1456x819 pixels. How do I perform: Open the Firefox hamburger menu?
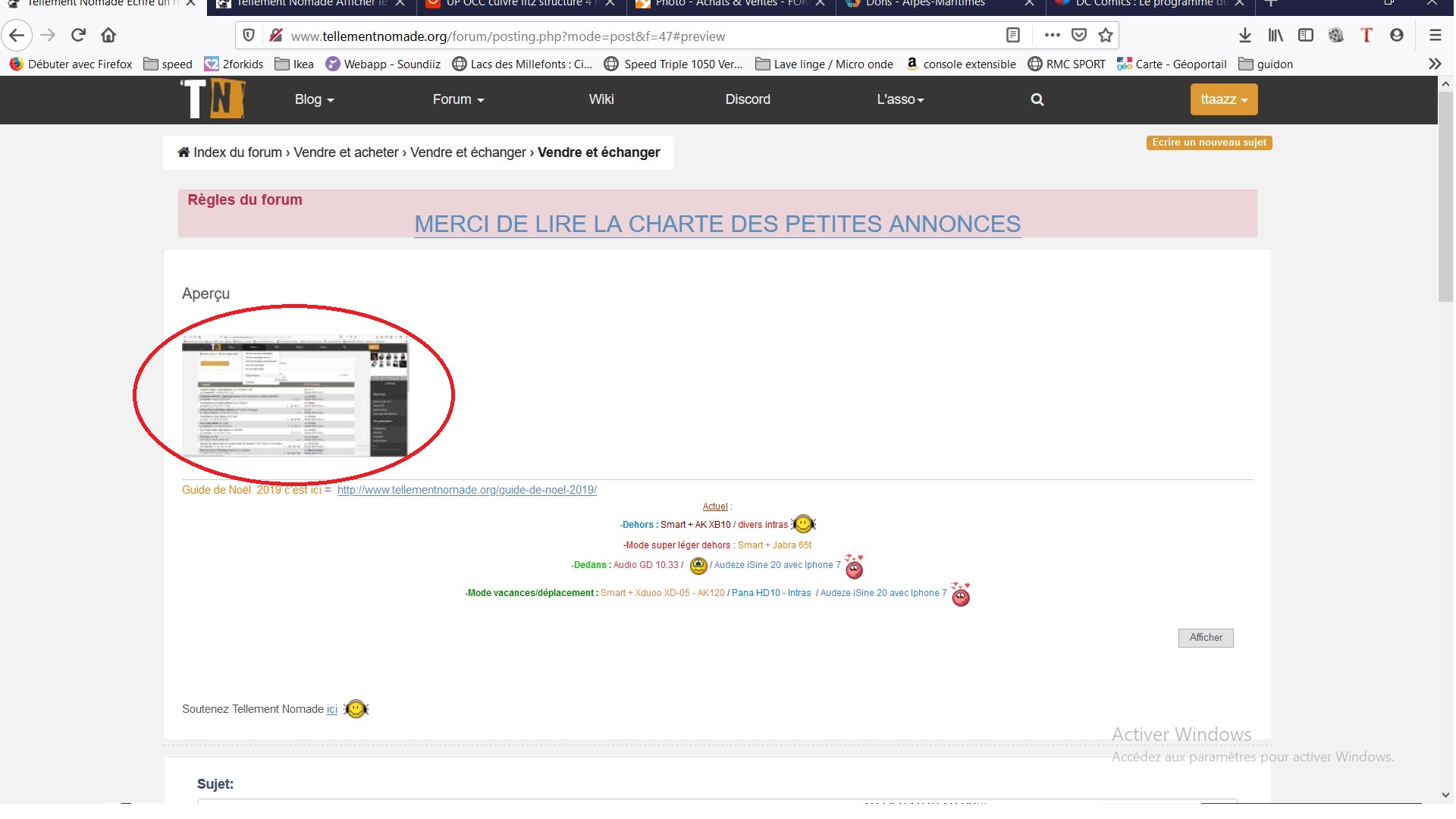(x=1435, y=36)
